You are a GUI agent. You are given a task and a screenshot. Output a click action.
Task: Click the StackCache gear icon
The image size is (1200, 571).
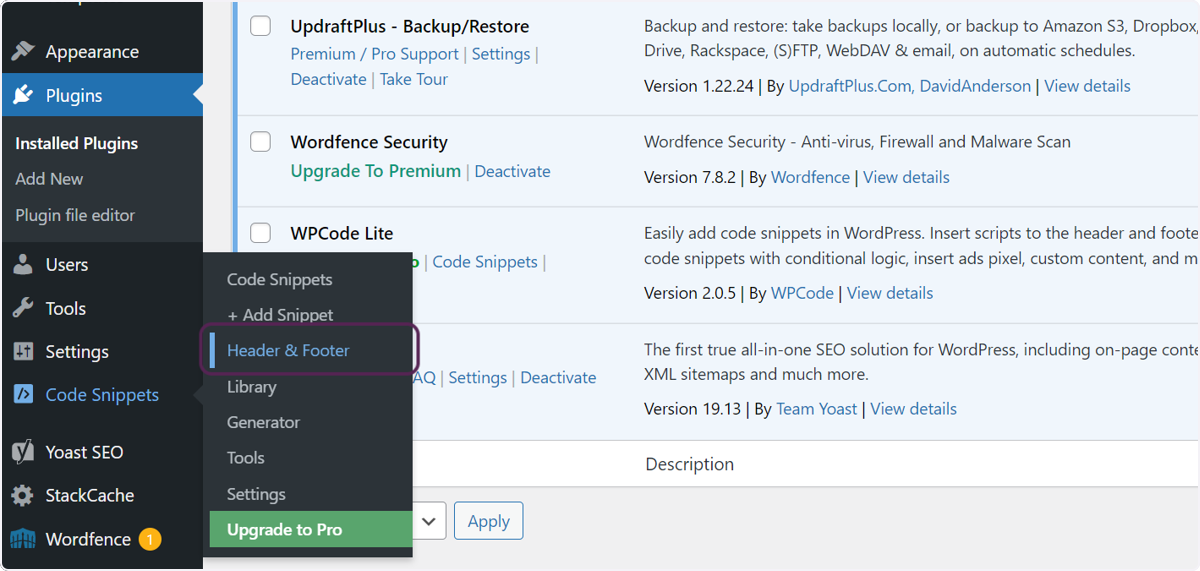(24, 495)
